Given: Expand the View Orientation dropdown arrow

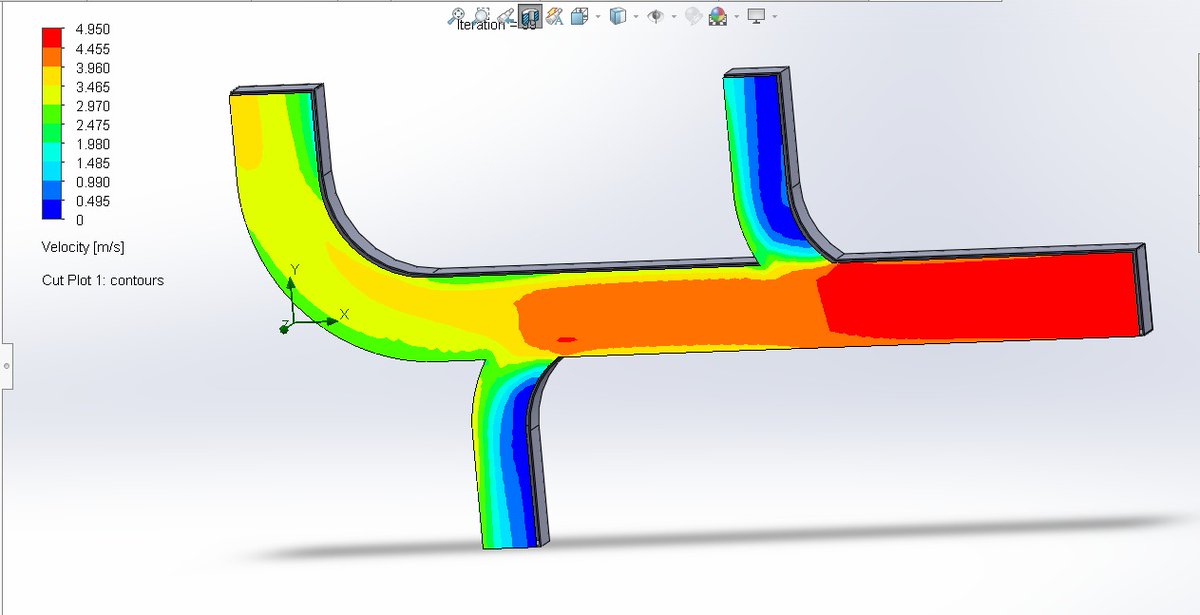Looking at the screenshot, I should [x=598, y=16].
